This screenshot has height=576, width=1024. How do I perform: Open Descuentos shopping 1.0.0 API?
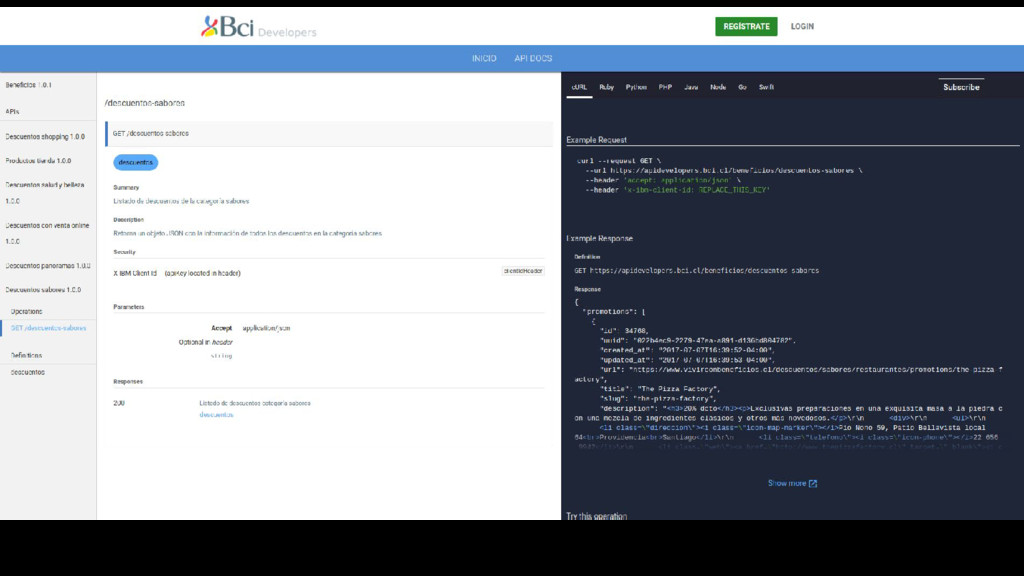coord(45,136)
